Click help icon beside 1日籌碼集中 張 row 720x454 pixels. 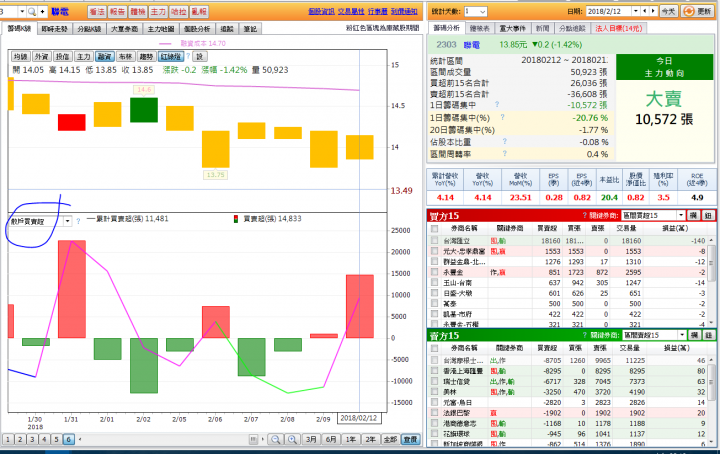(497, 104)
